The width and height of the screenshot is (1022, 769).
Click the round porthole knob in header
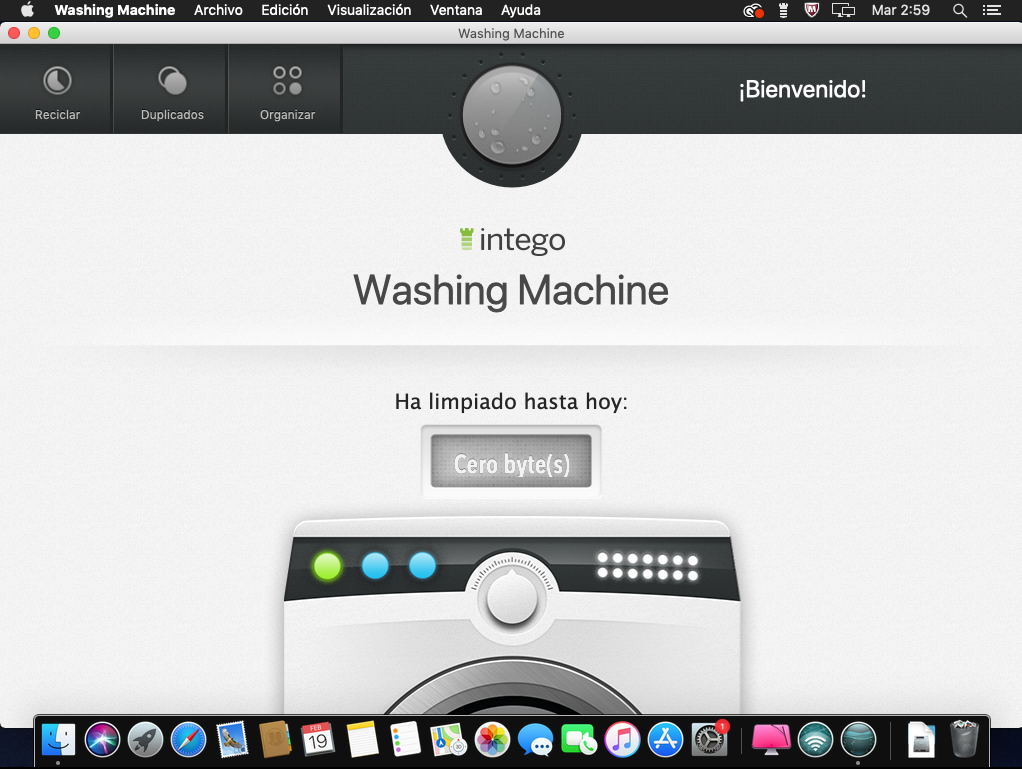coord(512,115)
